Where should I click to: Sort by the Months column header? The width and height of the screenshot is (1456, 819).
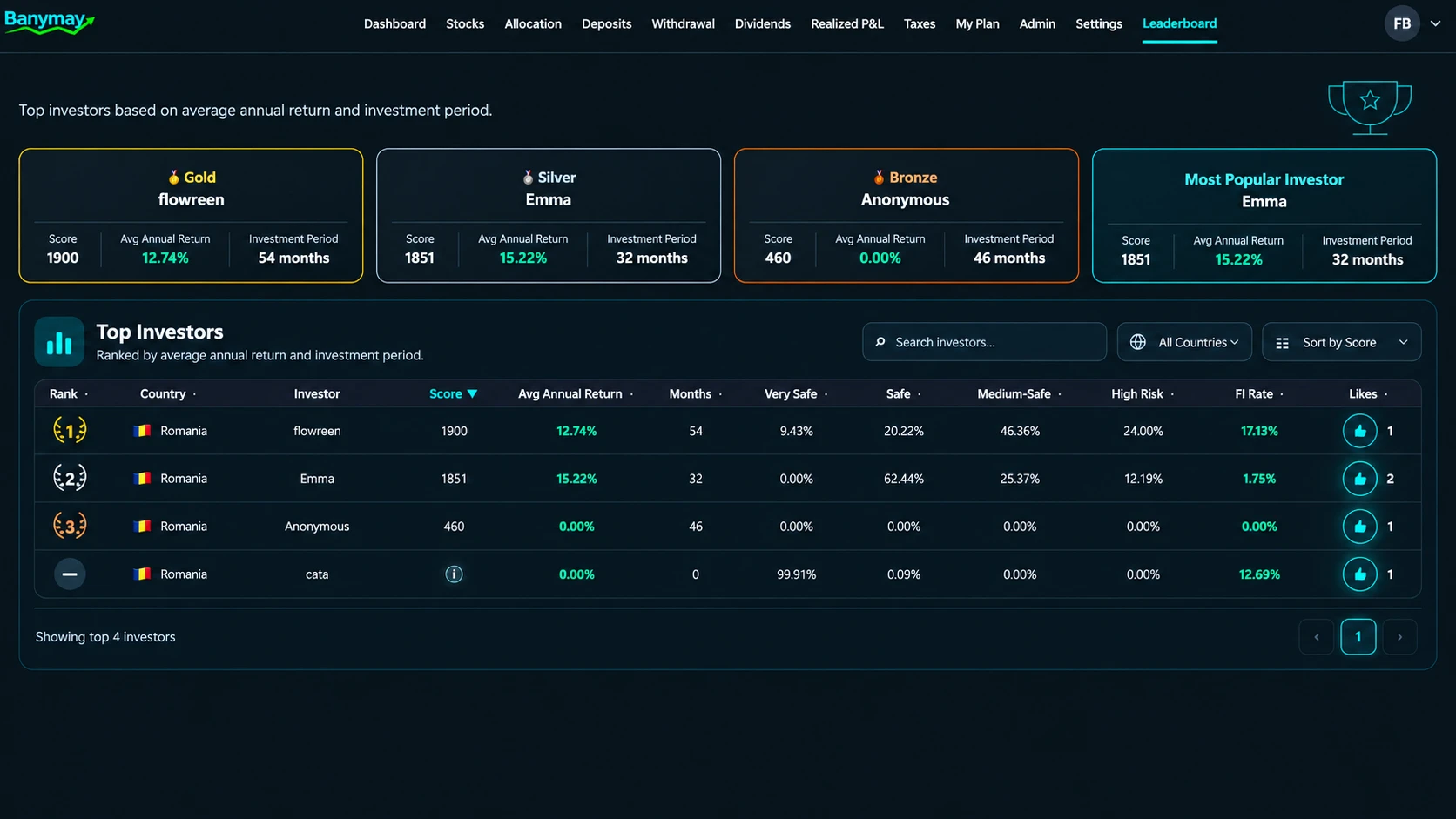[x=695, y=393]
